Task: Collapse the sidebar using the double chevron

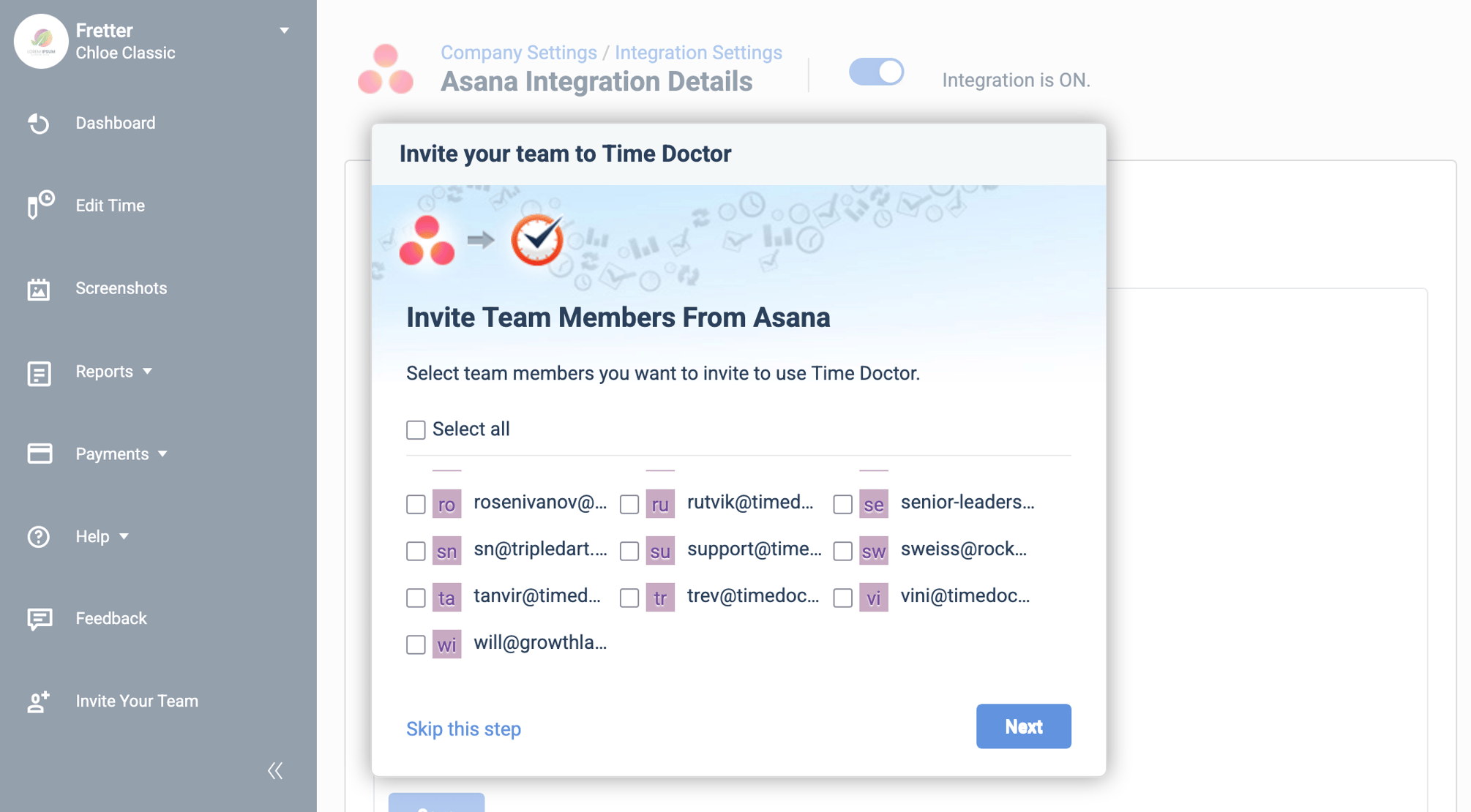Action: click(275, 770)
